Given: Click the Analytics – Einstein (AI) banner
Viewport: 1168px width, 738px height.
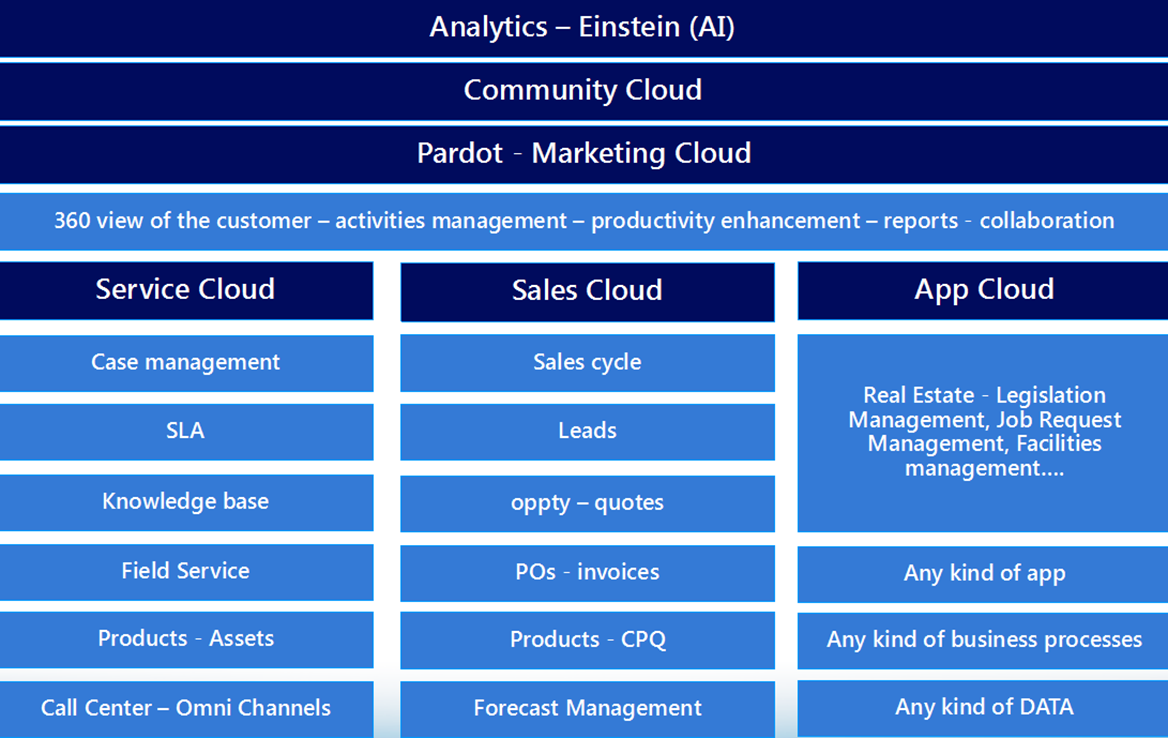Looking at the screenshot, I should pyautogui.click(x=583, y=27).
